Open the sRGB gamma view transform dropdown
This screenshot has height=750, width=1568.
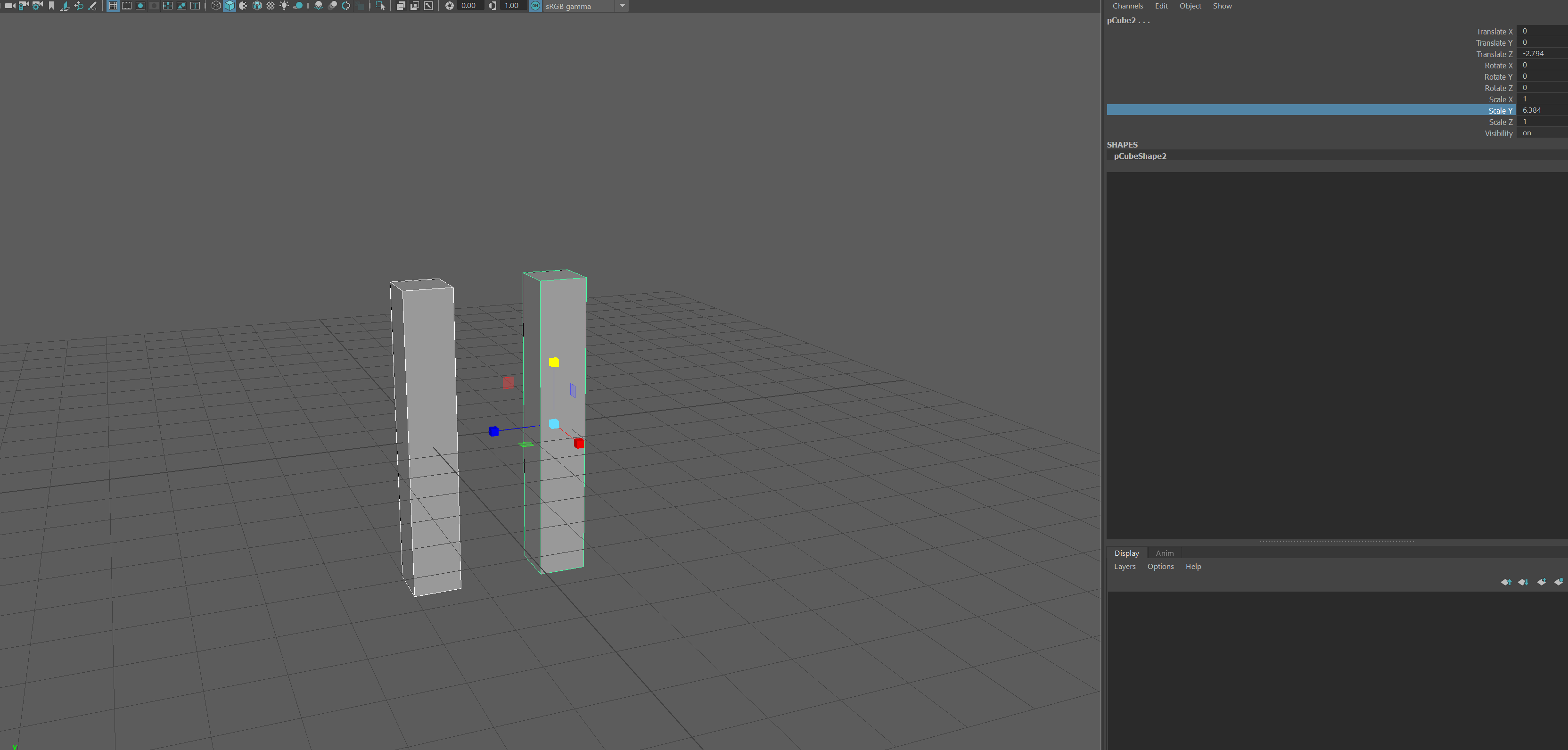click(622, 6)
